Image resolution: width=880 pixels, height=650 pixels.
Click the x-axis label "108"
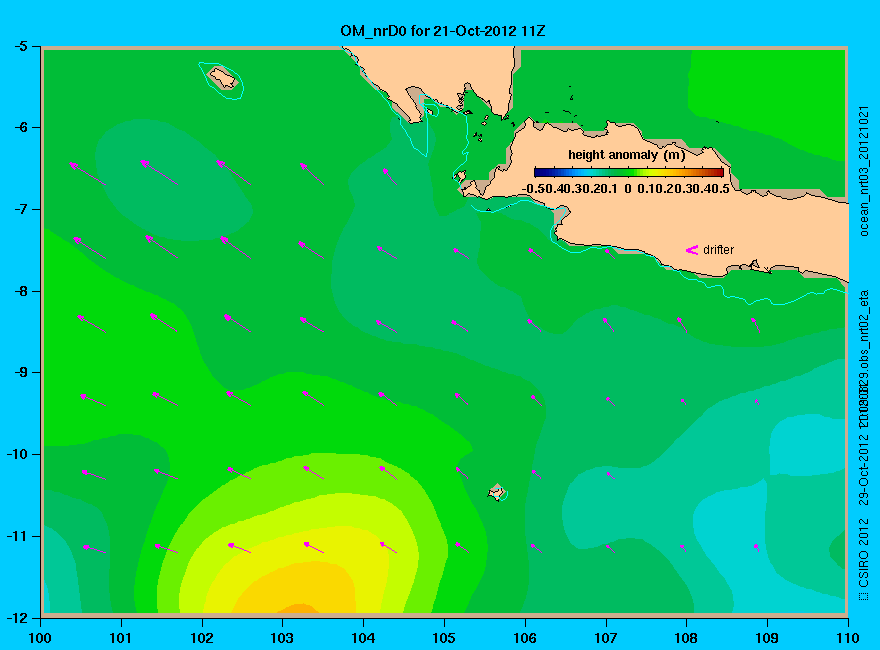point(686,638)
